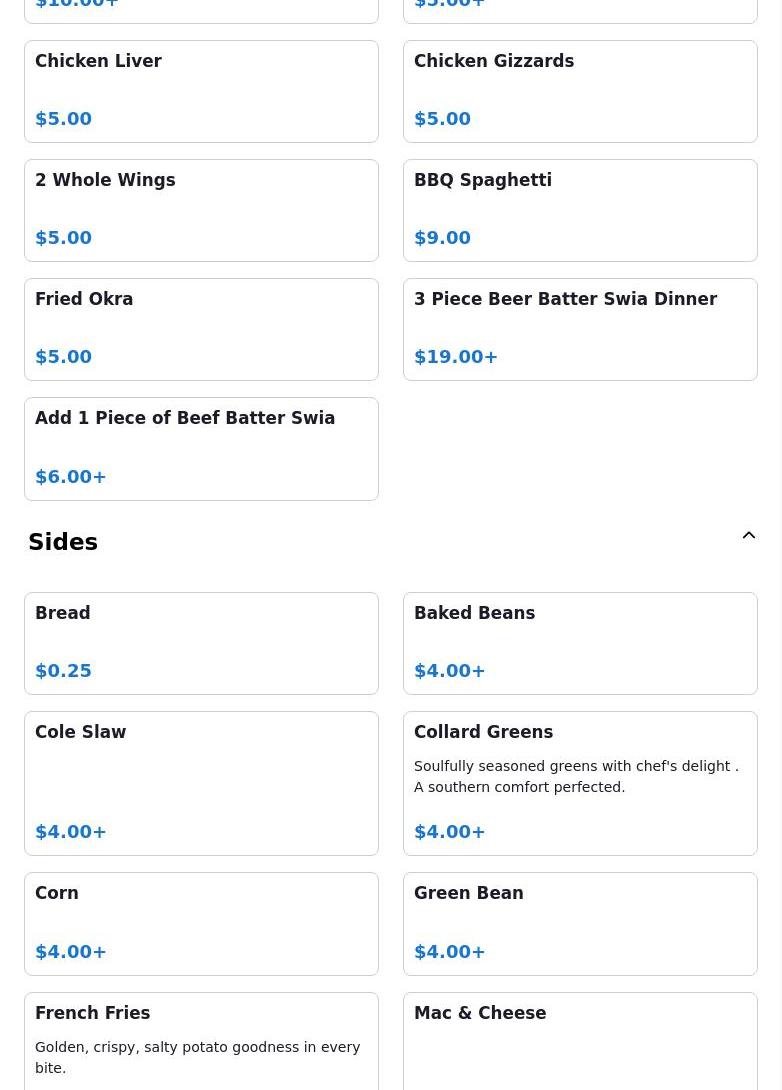Click the Sides section heading
This screenshot has width=782, height=1090.
click(x=63, y=542)
